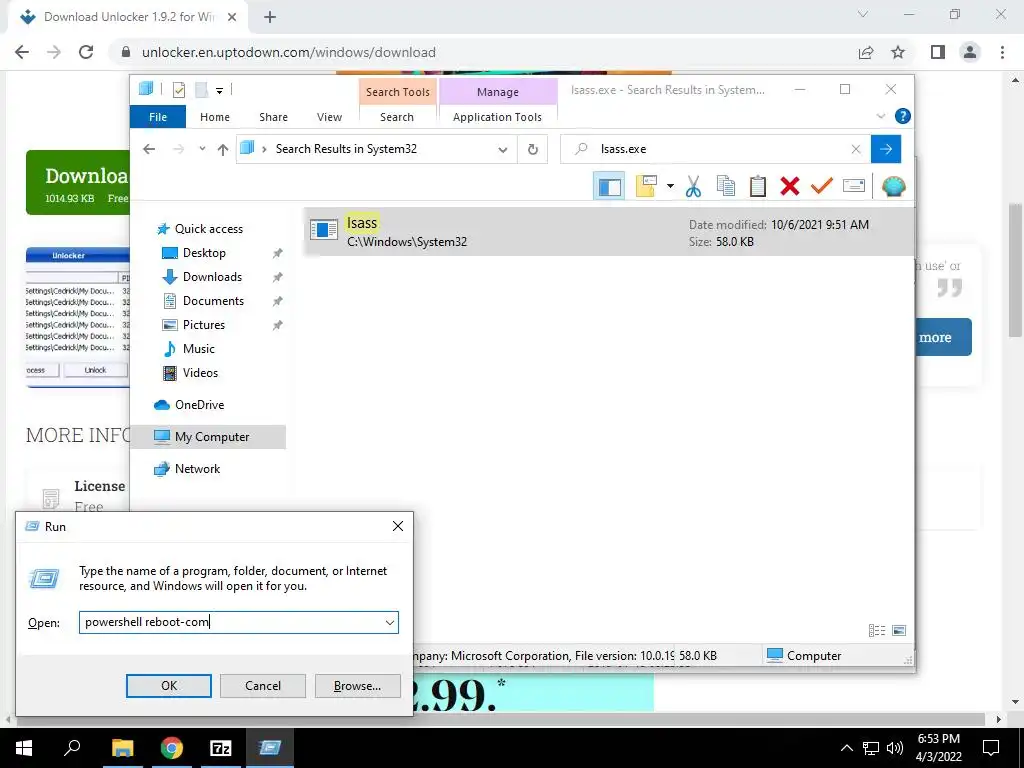
Task: Collapse the Explorer ribbon chevron
Action: coord(880,116)
